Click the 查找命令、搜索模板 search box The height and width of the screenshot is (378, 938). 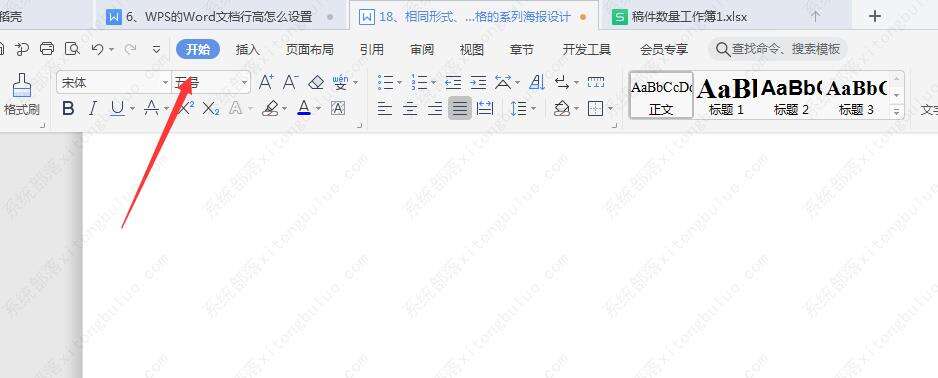778,49
